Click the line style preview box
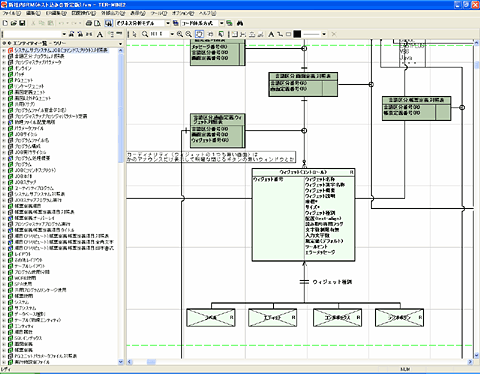The width and height of the screenshot is (480, 374). (311, 34)
